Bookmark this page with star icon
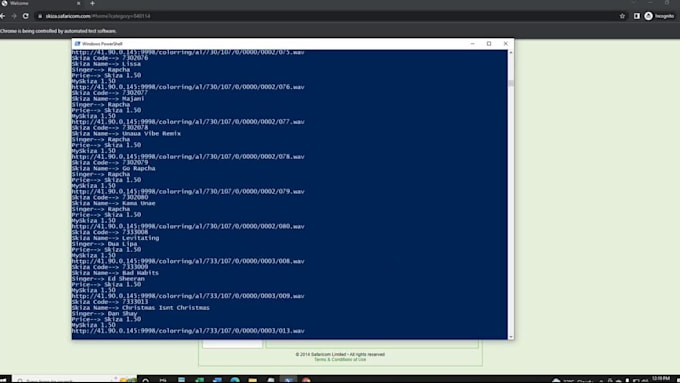680x383 pixels. (x=622, y=16)
